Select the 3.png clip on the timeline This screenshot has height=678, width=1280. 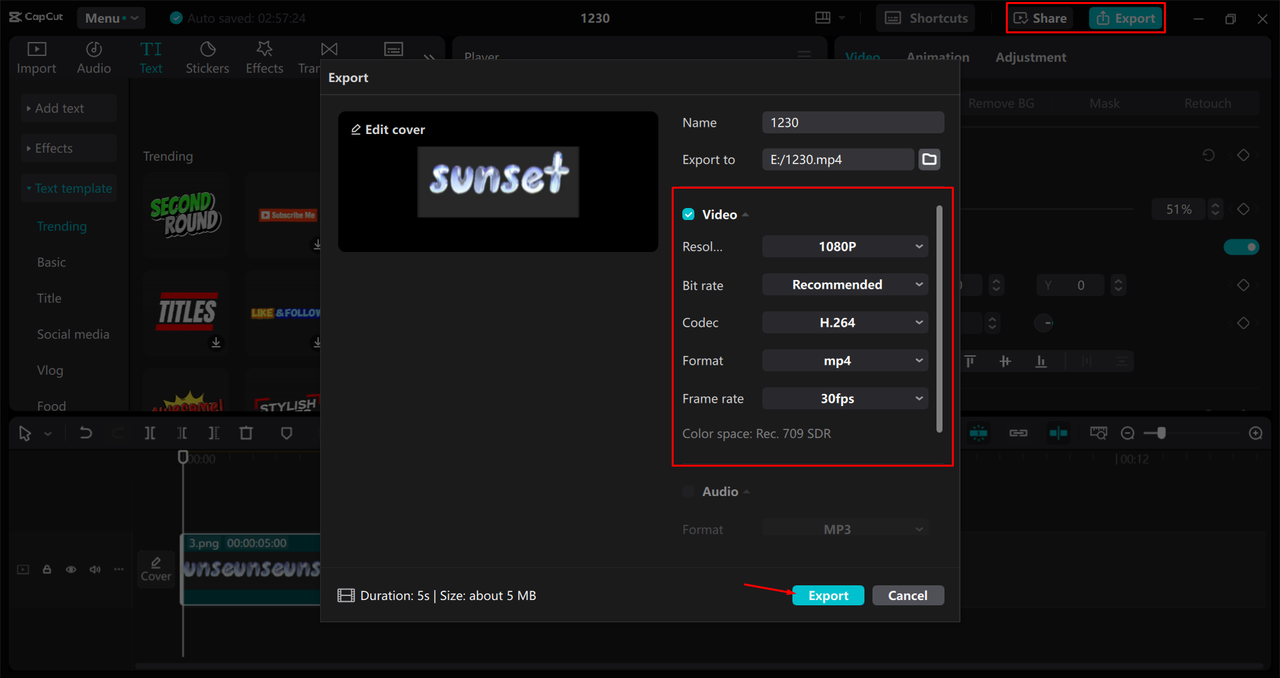tap(250, 569)
